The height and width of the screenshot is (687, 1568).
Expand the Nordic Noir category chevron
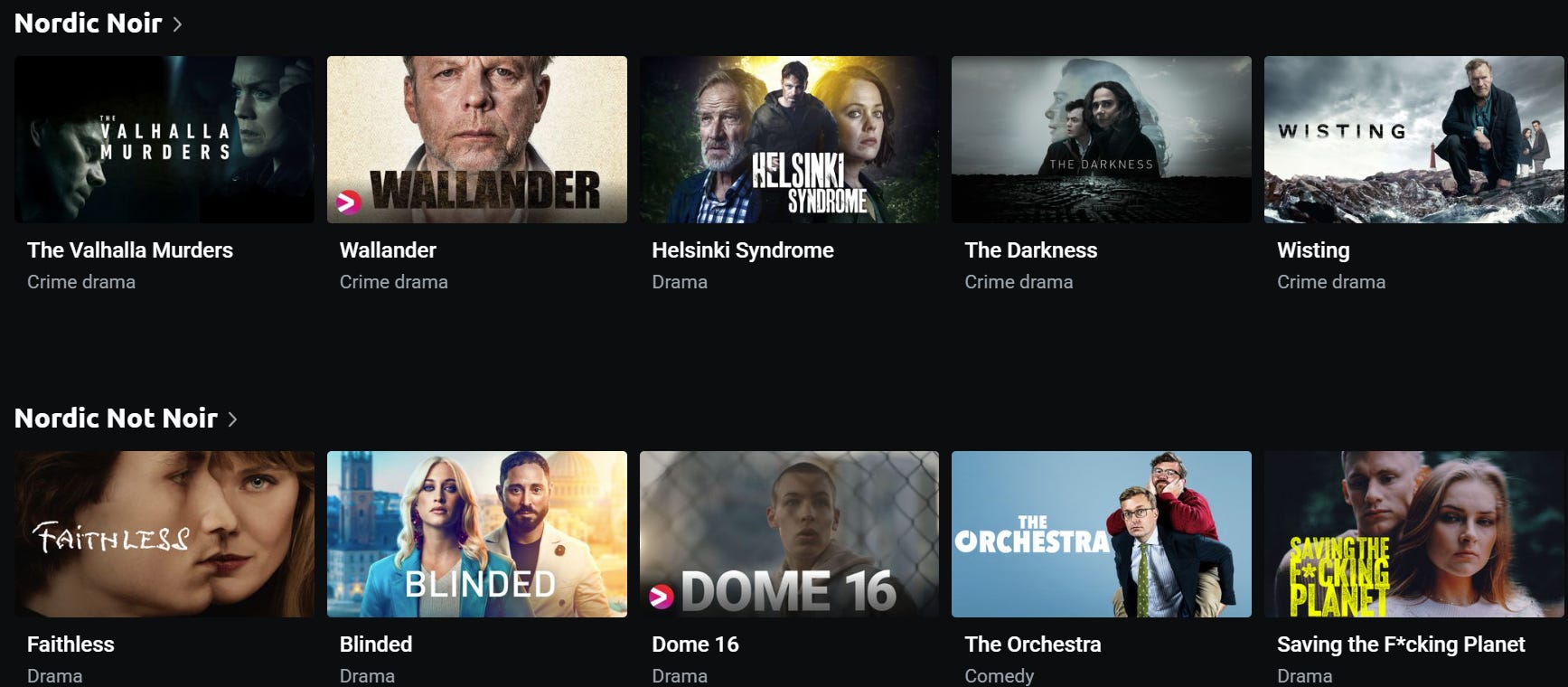[177, 24]
